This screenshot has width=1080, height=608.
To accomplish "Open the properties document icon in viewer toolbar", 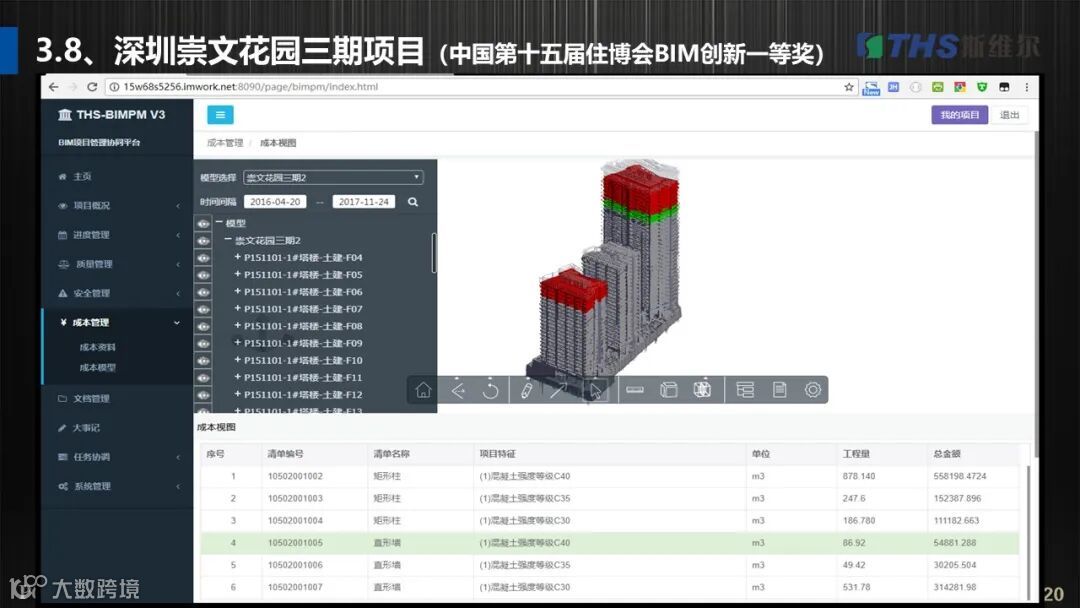I will coord(780,390).
